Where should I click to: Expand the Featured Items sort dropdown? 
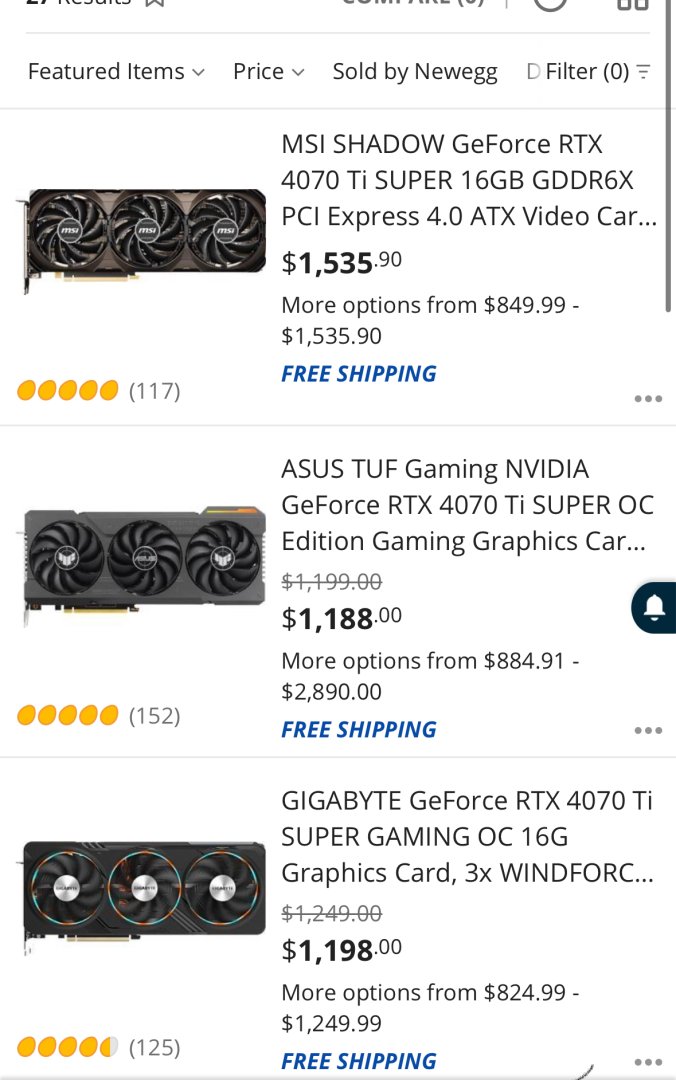coord(116,72)
